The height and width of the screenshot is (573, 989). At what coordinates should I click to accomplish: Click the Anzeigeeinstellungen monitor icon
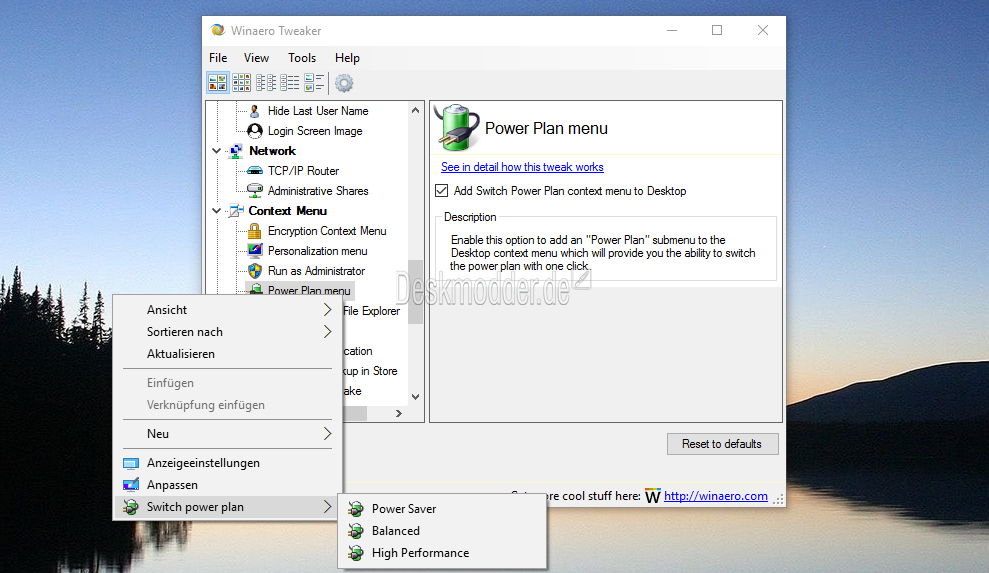pos(131,463)
